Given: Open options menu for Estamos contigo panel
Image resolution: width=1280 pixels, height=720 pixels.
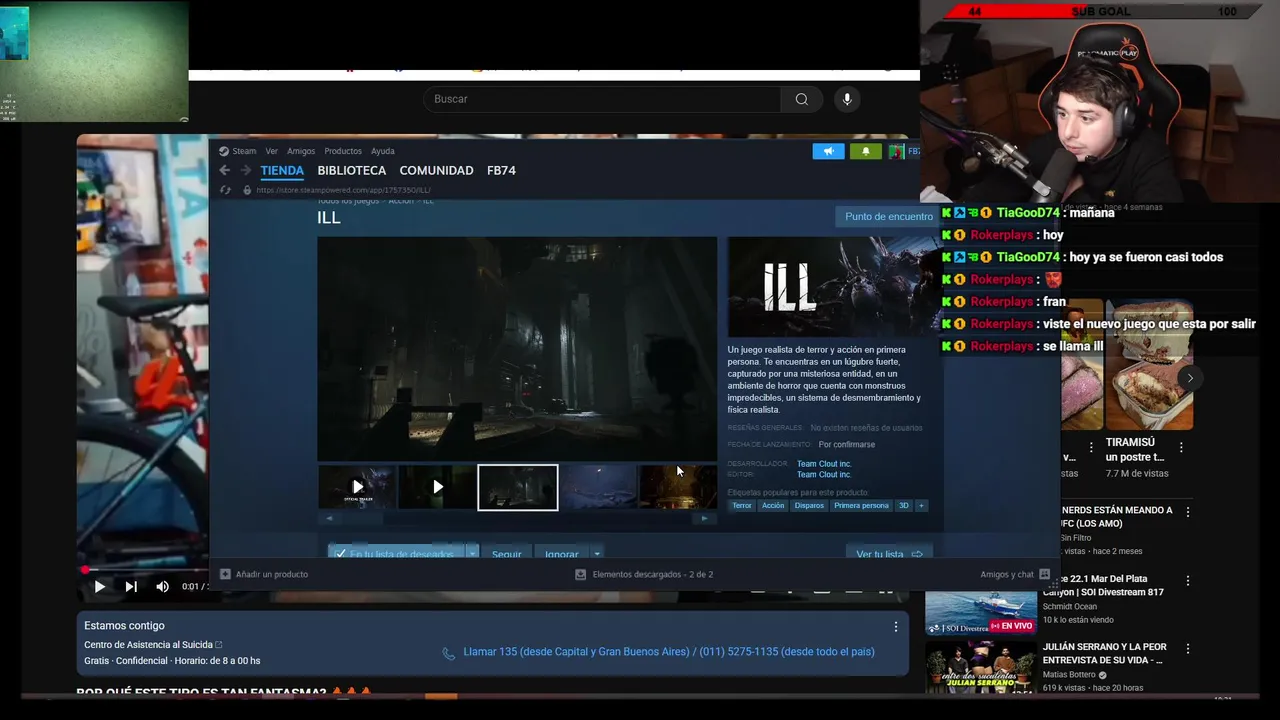Looking at the screenshot, I should pos(896,626).
